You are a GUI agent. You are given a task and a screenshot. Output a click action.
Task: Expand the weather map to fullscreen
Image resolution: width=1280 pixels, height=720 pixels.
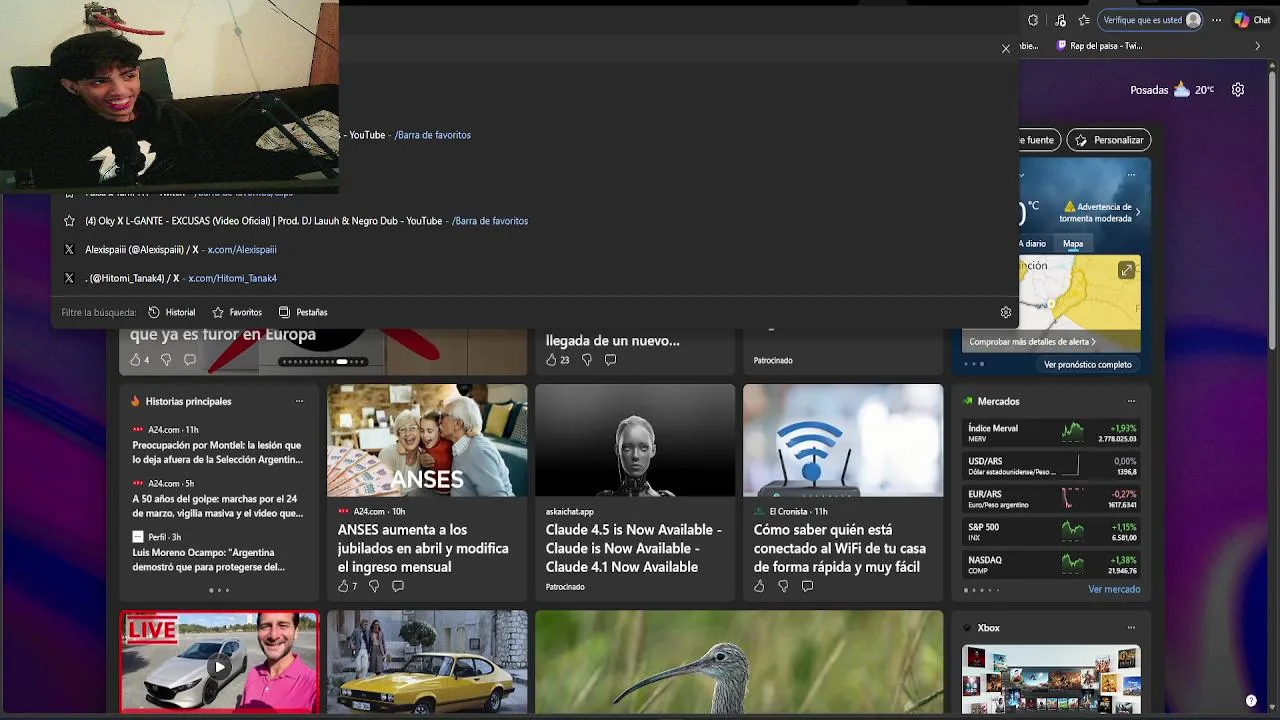tap(1127, 270)
